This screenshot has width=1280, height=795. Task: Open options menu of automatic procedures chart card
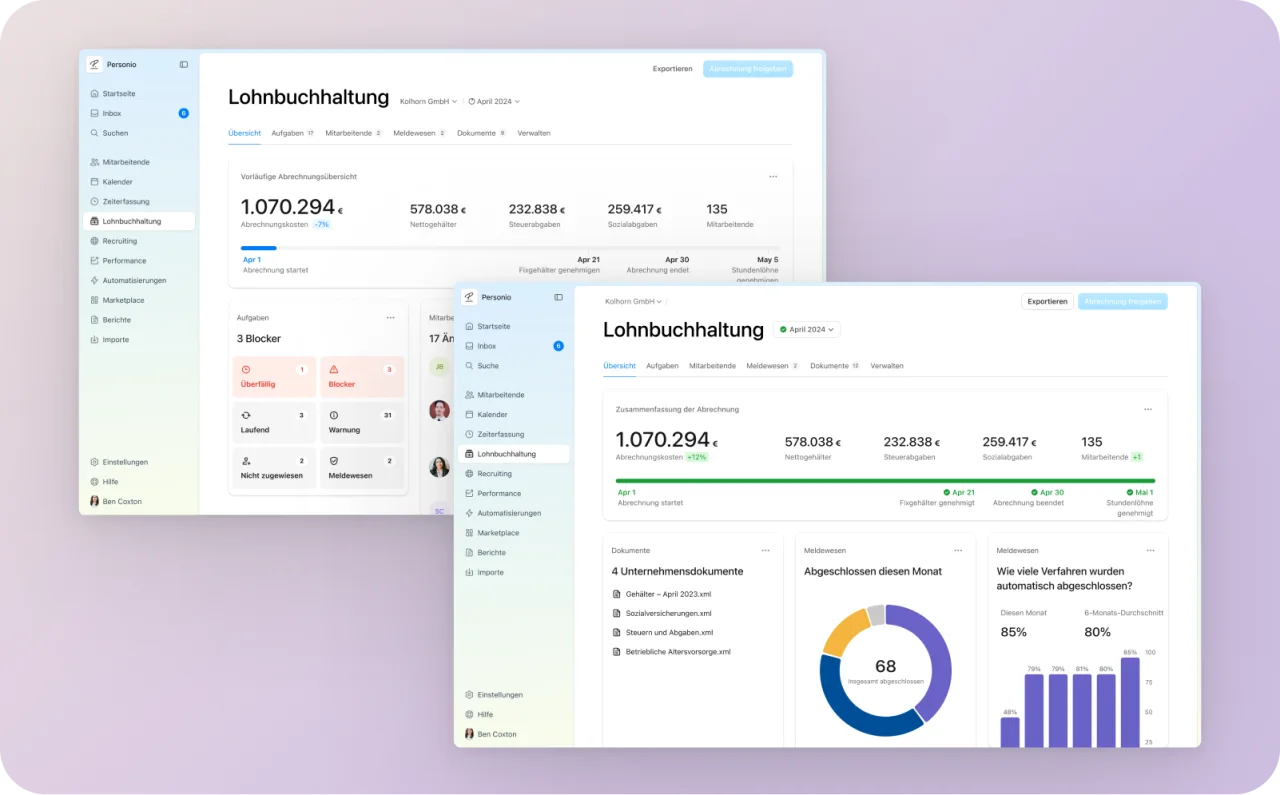pyautogui.click(x=1150, y=550)
